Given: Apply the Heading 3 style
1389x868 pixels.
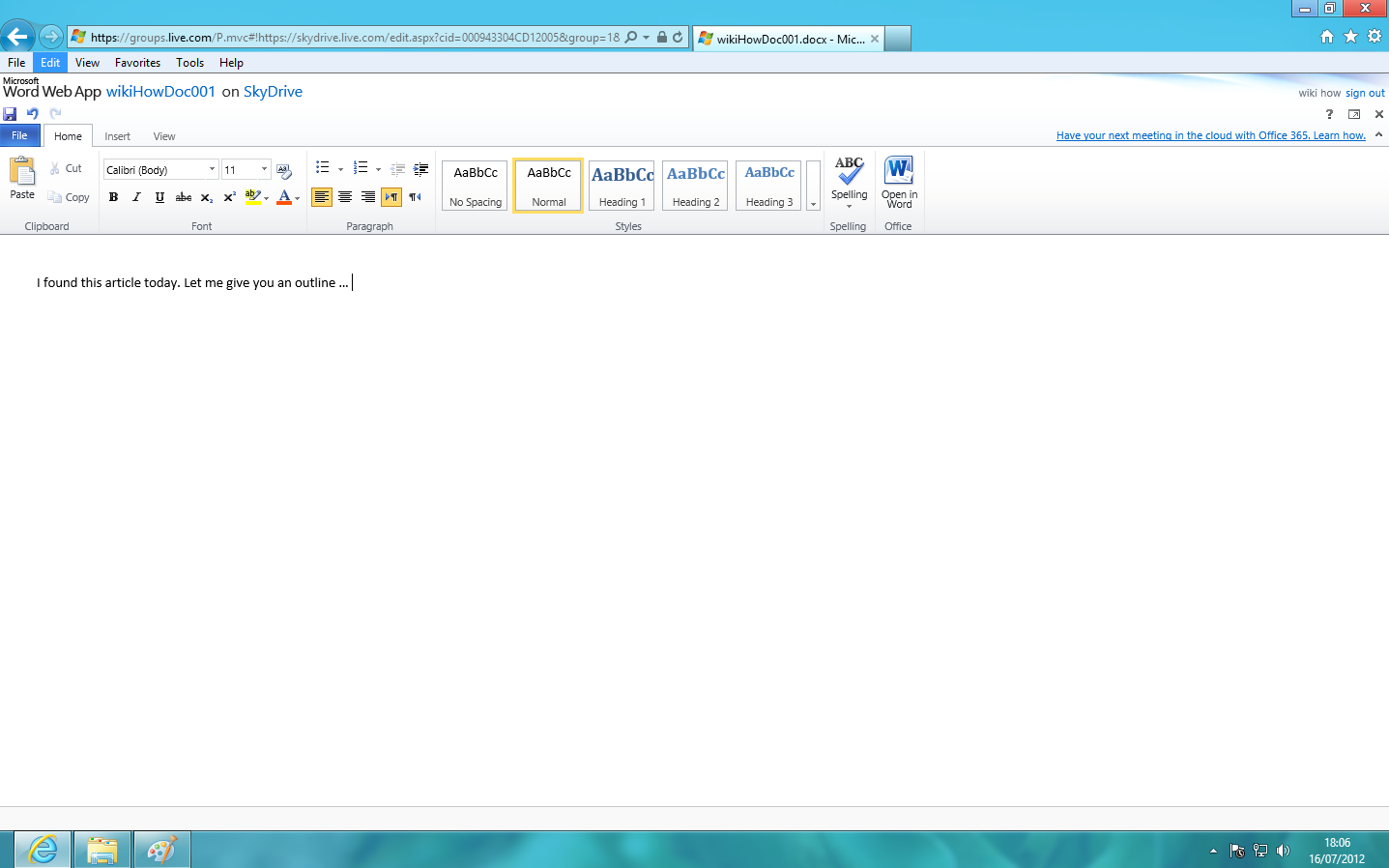Looking at the screenshot, I should pos(768,186).
